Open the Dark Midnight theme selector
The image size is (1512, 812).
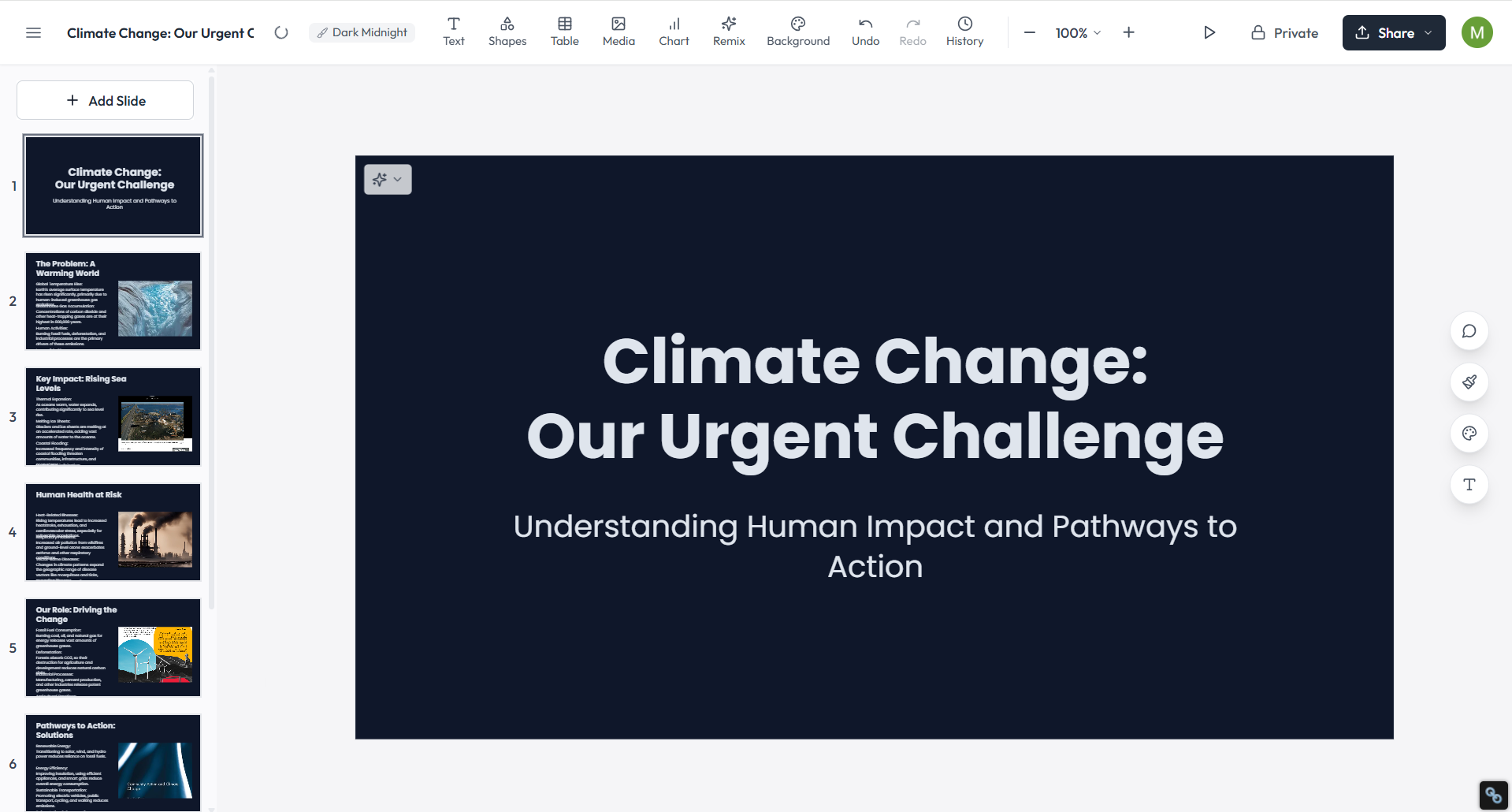pyautogui.click(x=362, y=32)
